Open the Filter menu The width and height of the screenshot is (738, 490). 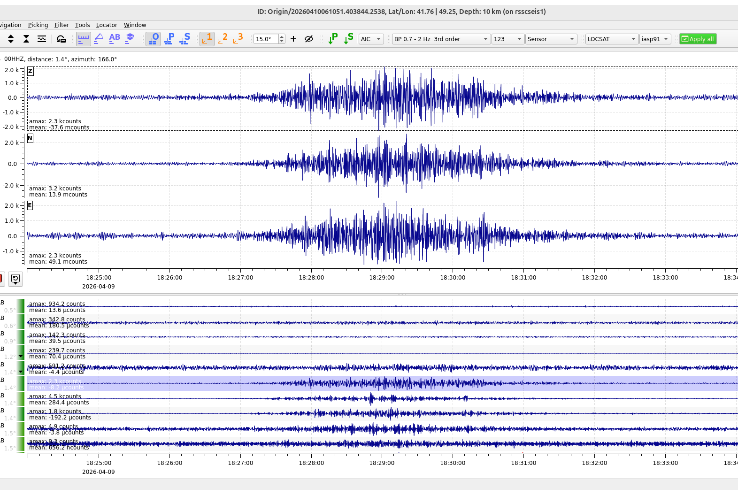click(61, 25)
